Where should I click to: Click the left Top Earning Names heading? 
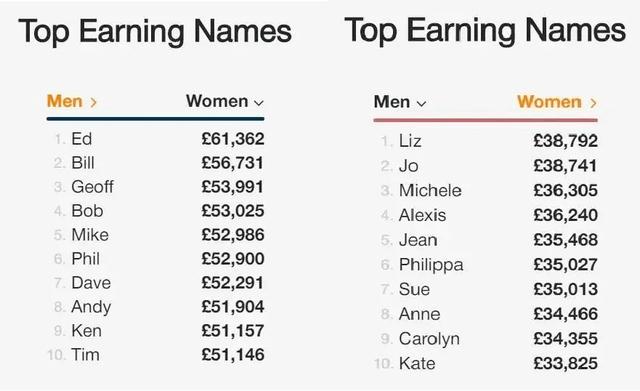coord(155,32)
